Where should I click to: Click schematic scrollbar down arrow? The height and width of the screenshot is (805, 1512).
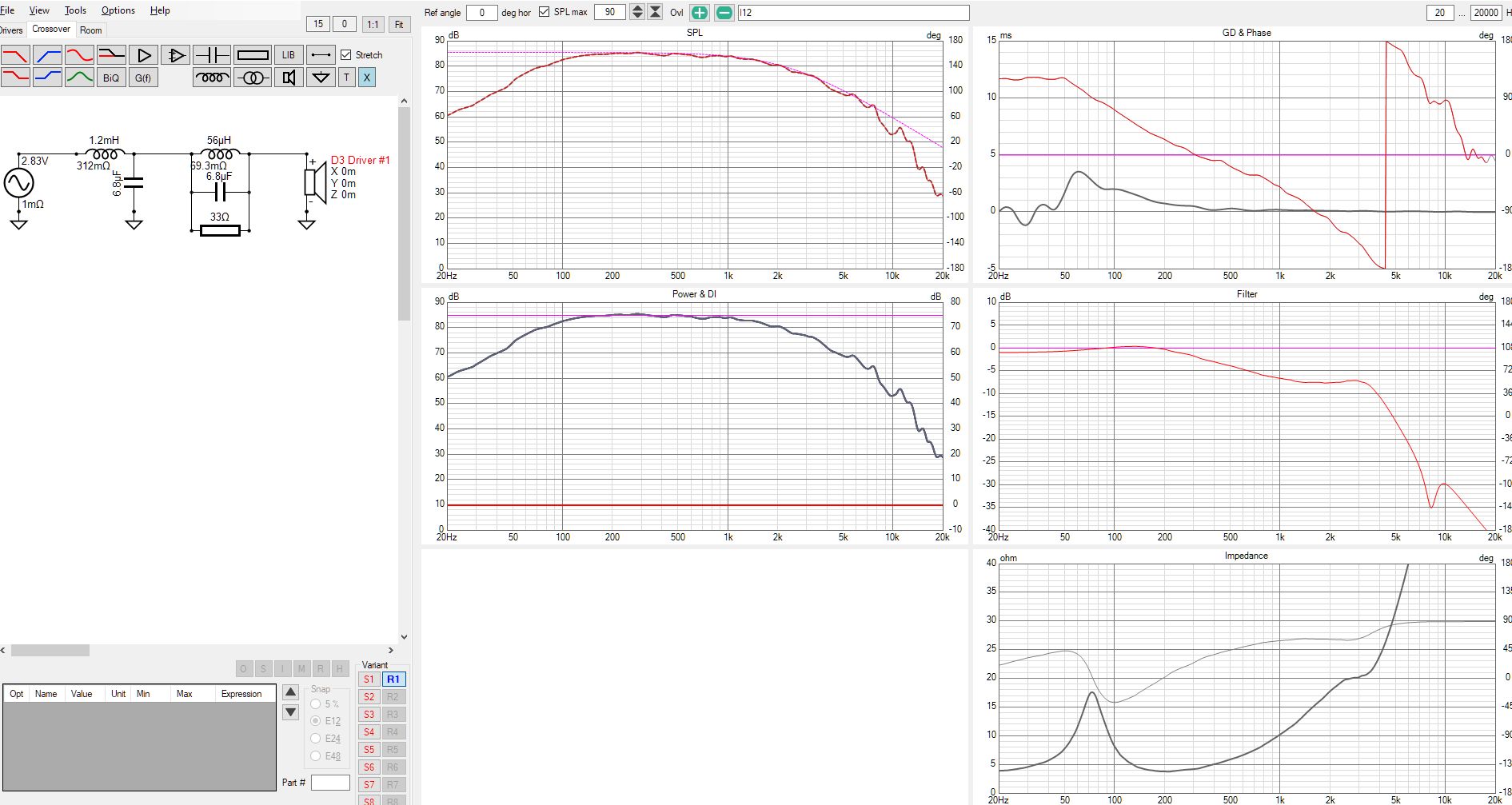click(404, 637)
